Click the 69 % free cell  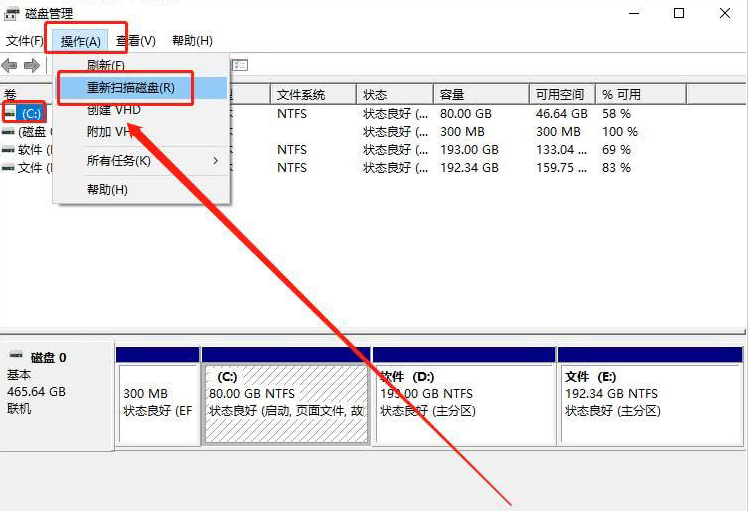click(616, 150)
